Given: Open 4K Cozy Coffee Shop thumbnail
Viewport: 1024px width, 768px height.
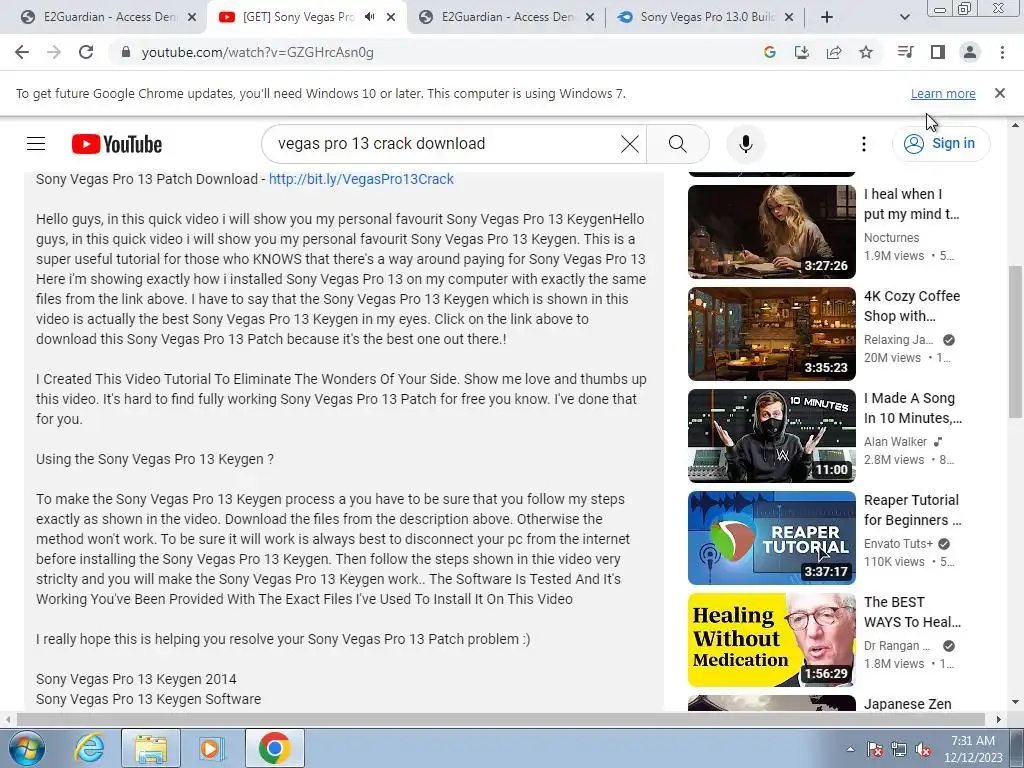Looking at the screenshot, I should [771, 334].
